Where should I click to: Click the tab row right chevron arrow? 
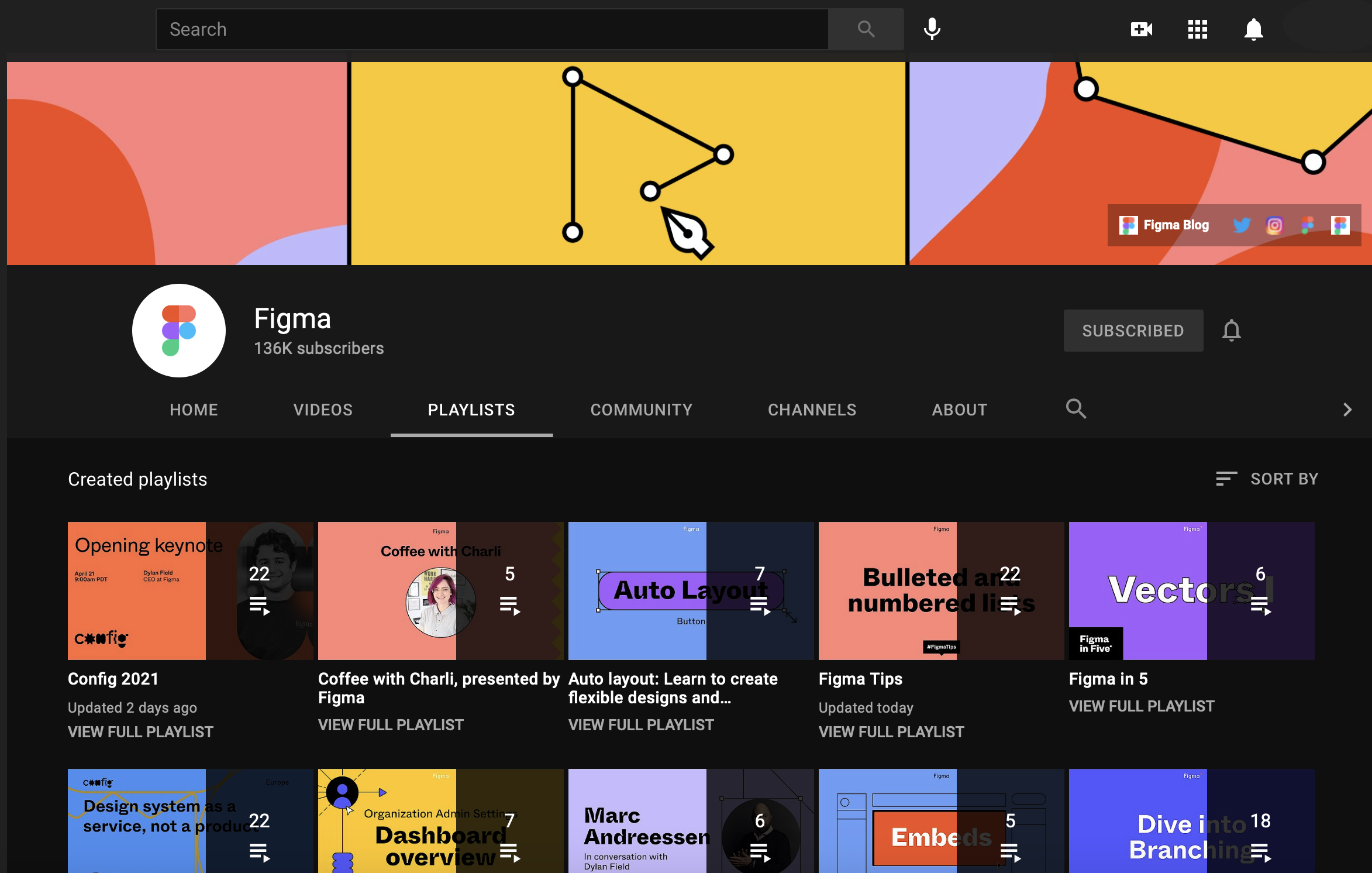coord(1347,410)
